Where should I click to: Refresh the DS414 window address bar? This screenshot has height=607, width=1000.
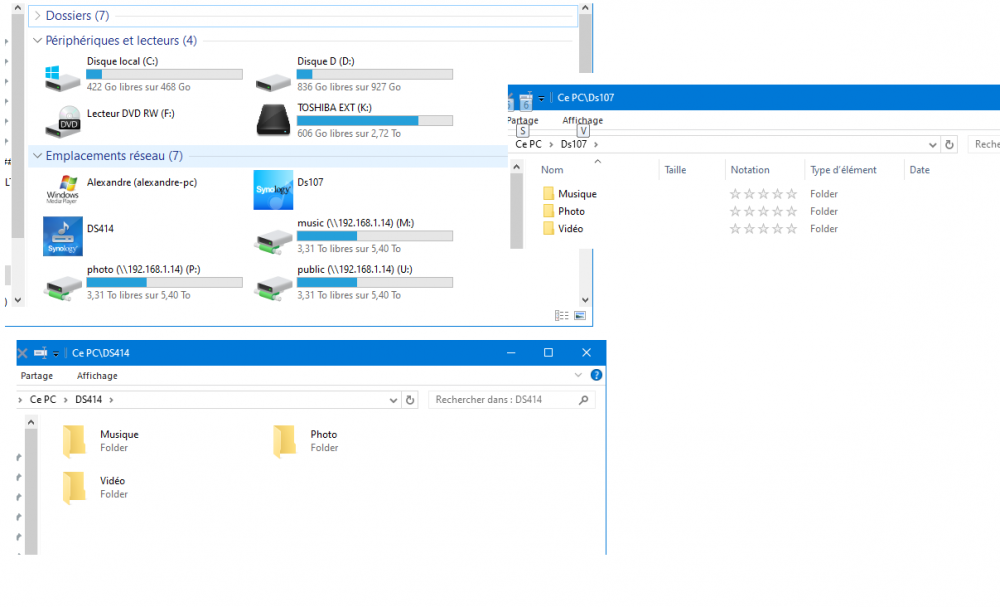tap(410, 400)
